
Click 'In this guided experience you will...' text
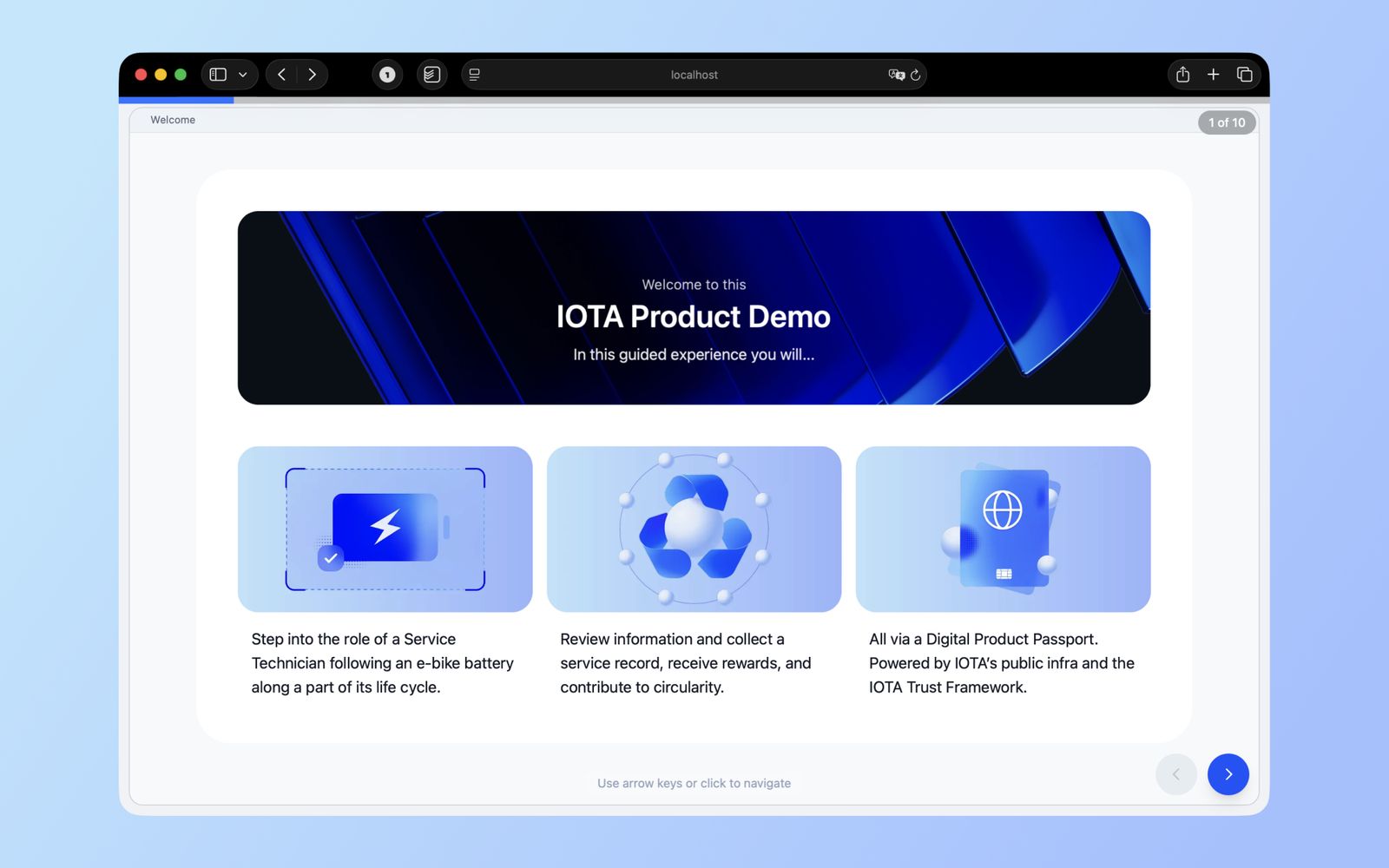[x=694, y=354]
